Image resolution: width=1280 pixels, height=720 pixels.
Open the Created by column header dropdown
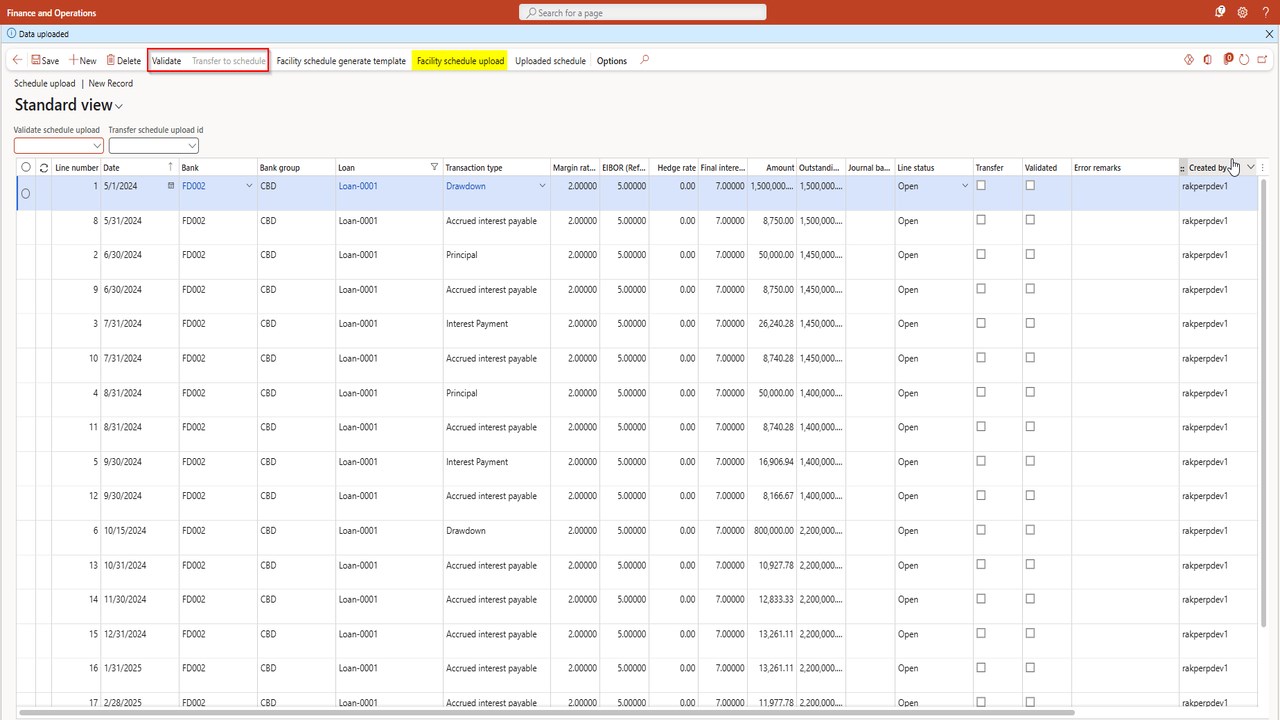coord(1250,167)
